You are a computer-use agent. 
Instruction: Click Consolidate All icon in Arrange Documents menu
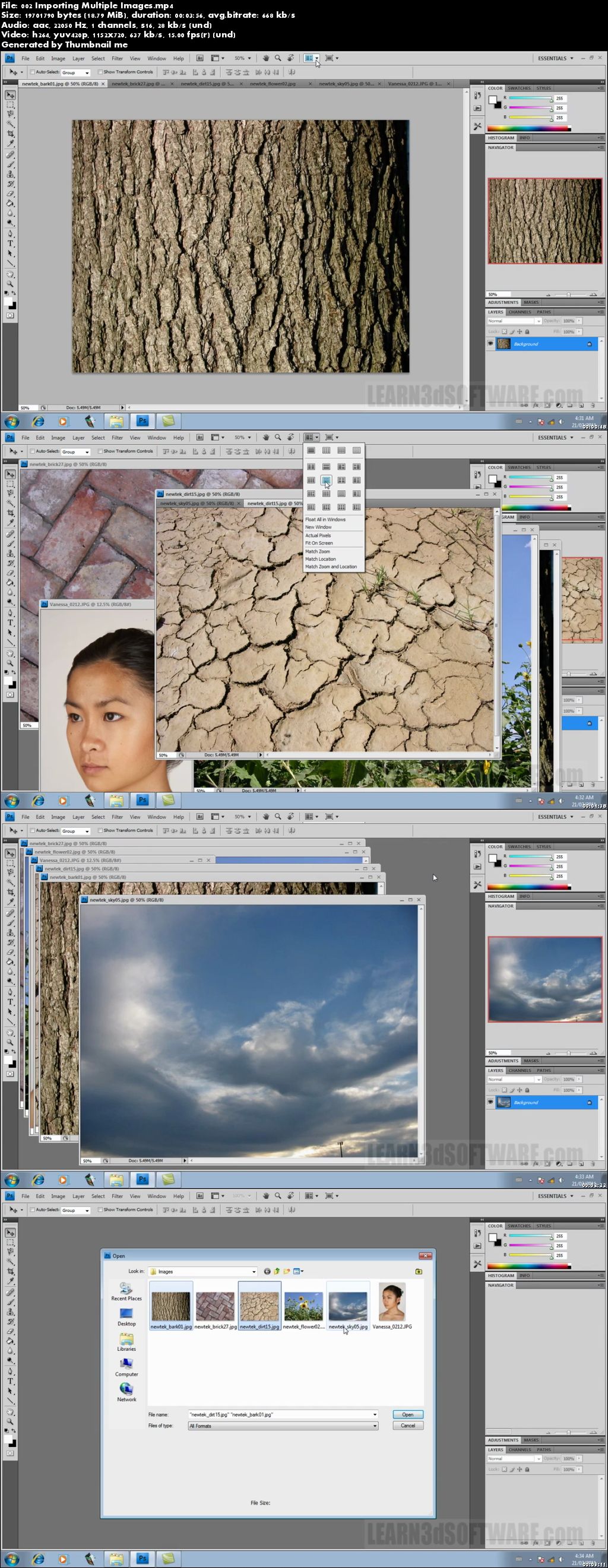click(x=311, y=450)
